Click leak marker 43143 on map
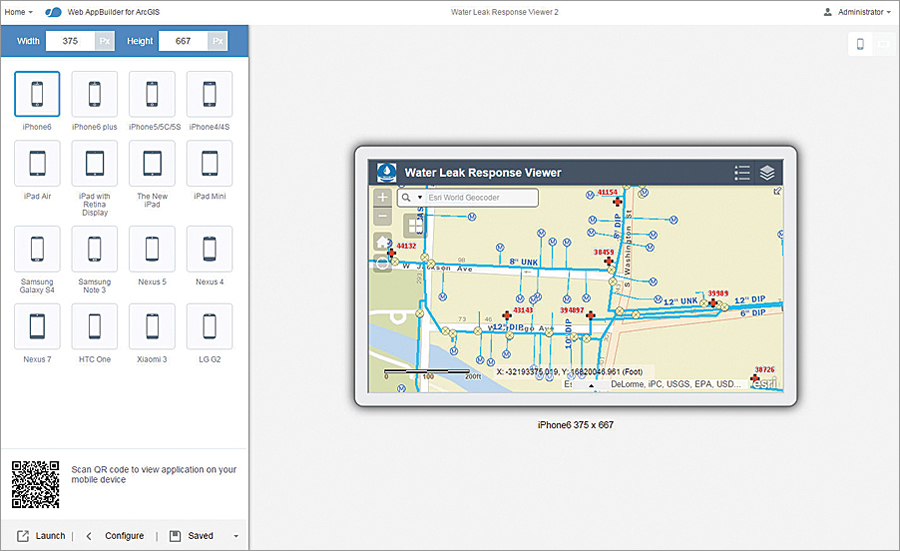Screen dimensions: 900x551 507,315
